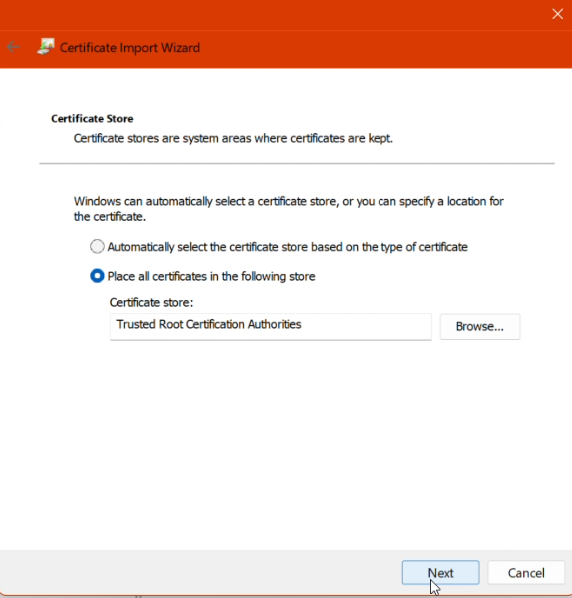This screenshot has width=572, height=598.
Task: Focus the Trusted Root Certification Authorities field
Action: point(271,327)
